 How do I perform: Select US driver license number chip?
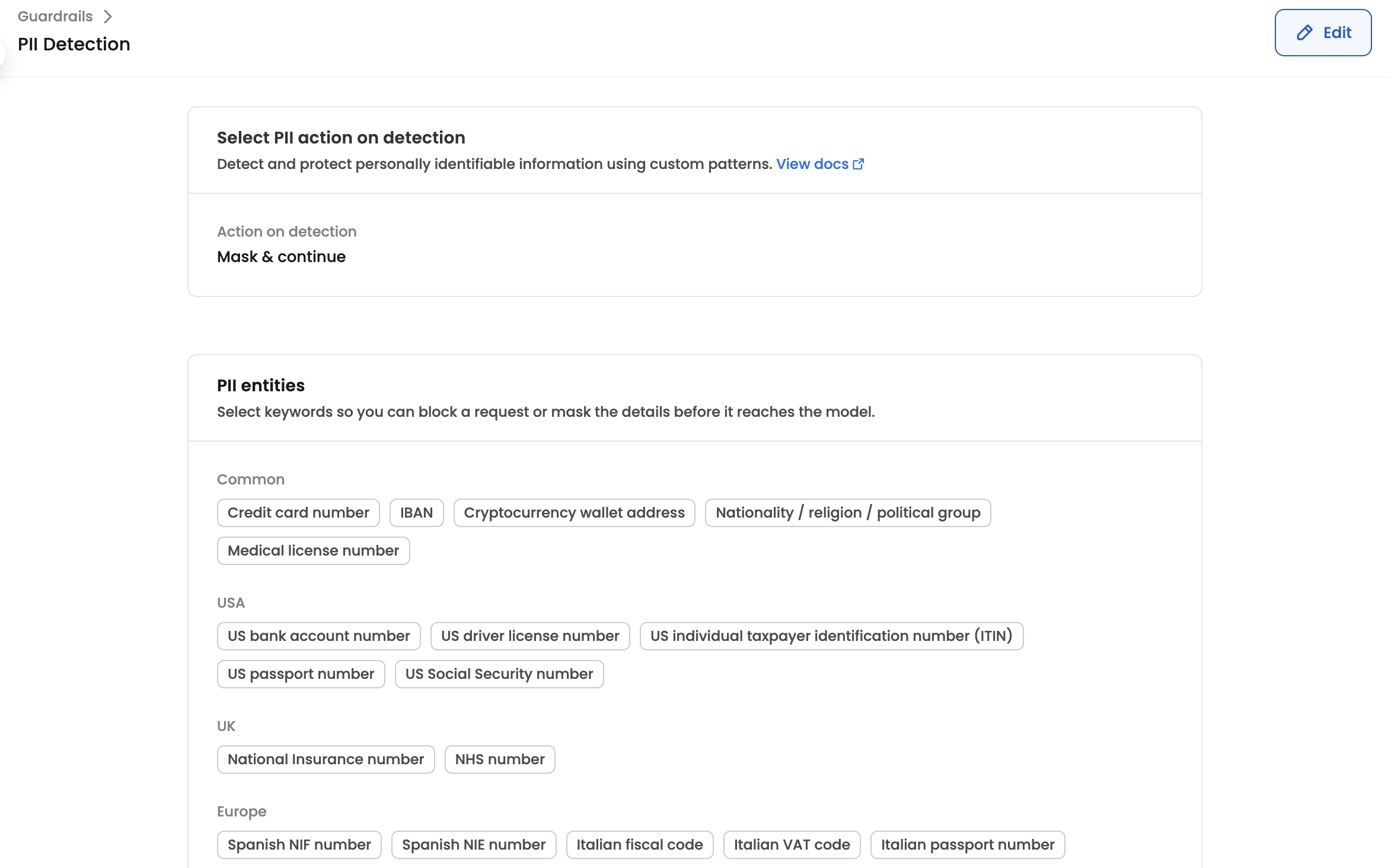[529, 636]
